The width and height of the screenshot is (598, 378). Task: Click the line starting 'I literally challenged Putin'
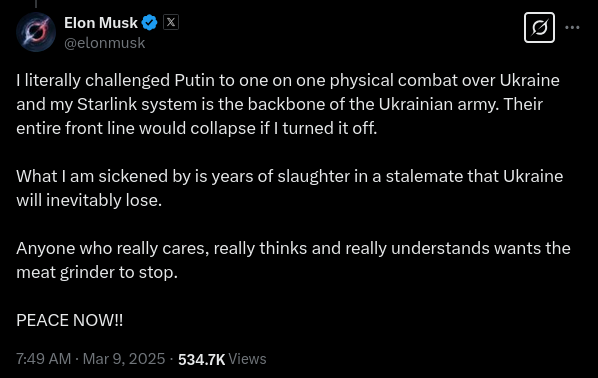coord(288,80)
